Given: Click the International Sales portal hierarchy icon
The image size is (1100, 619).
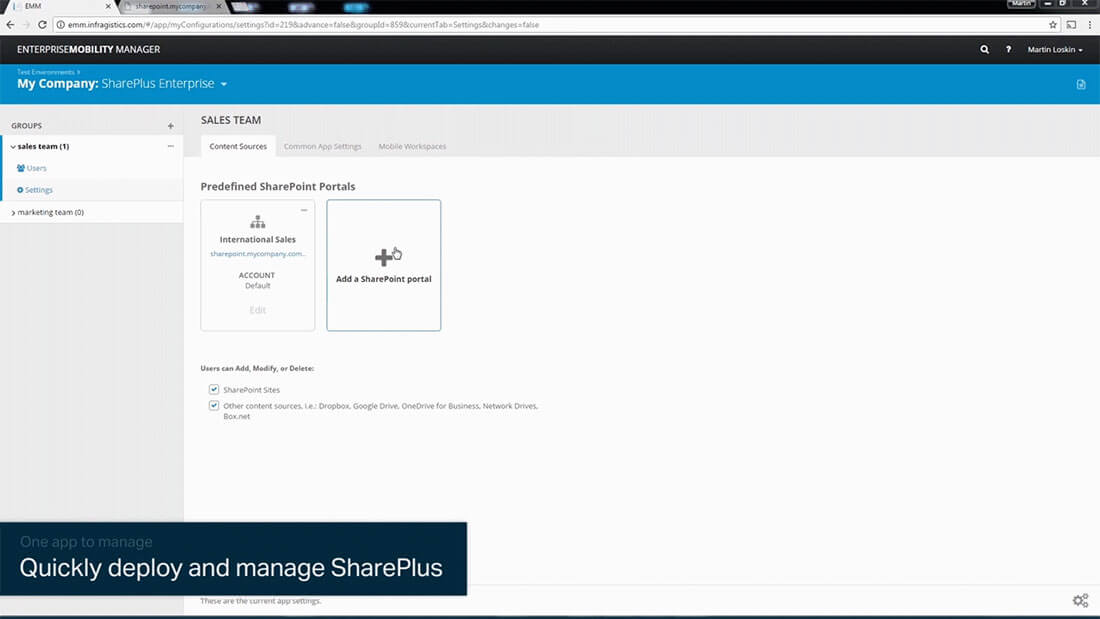Looking at the screenshot, I should pos(257,222).
